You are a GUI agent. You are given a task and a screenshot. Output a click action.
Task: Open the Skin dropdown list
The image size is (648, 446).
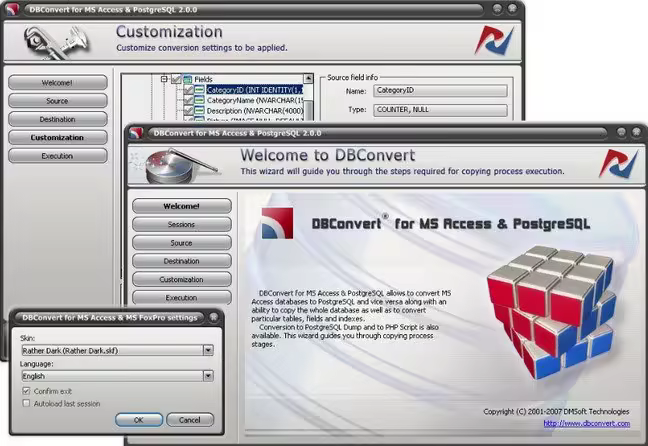point(208,351)
